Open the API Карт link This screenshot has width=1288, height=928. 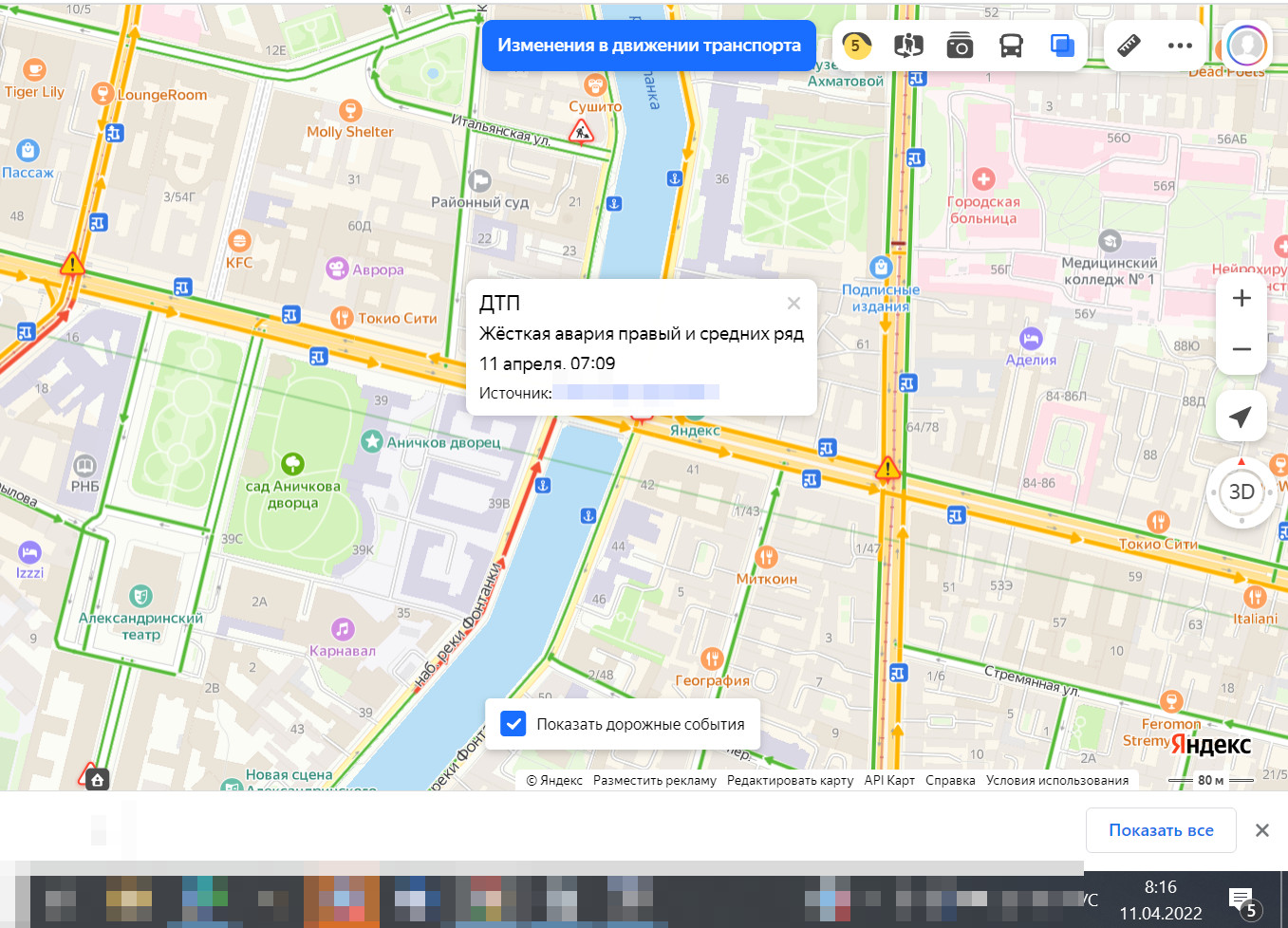coord(889,780)
